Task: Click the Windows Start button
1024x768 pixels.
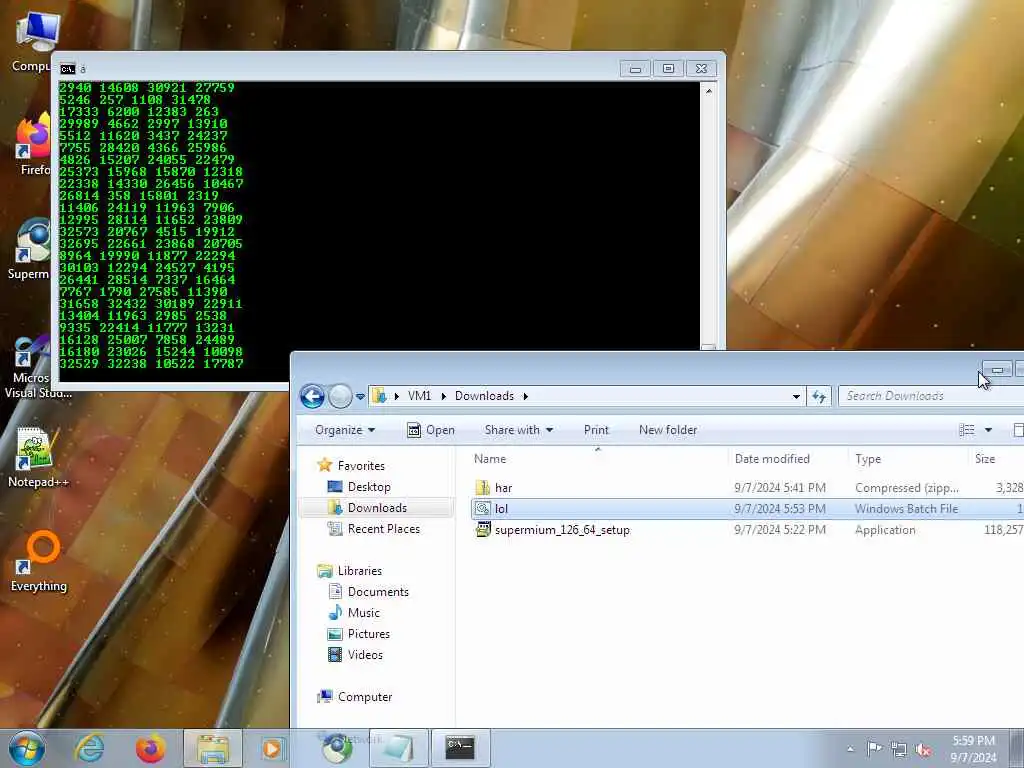Action: pyautogui.click(x=27, y=748)
